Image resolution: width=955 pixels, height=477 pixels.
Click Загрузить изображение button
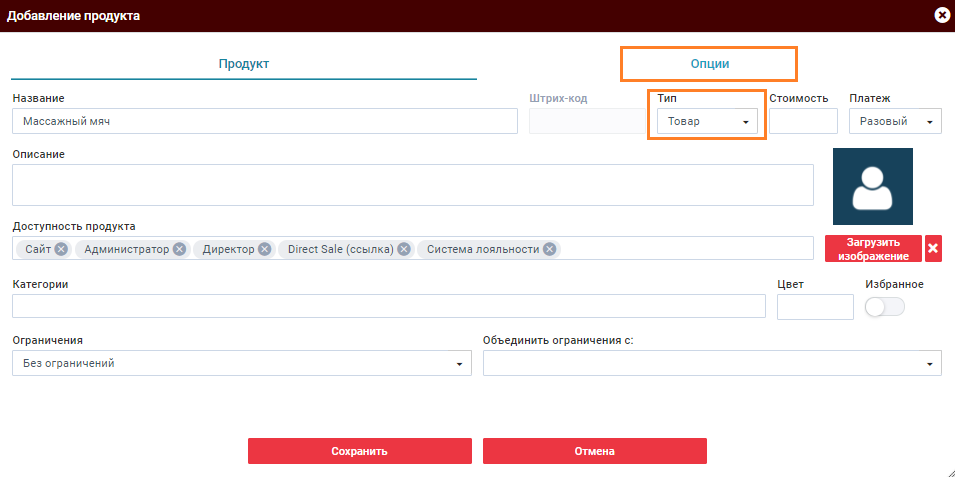point(873,249)
